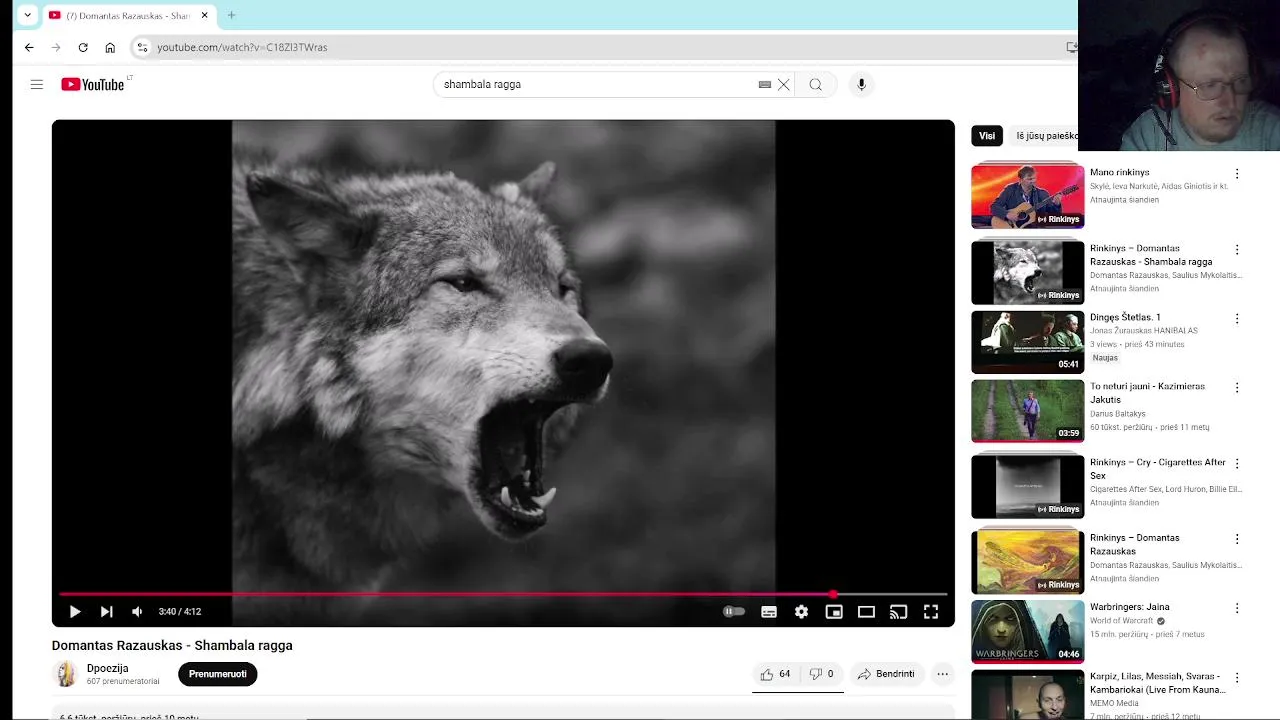
Task: Click the World of Warcraft channel name
Action: [x=1121, y=621]
